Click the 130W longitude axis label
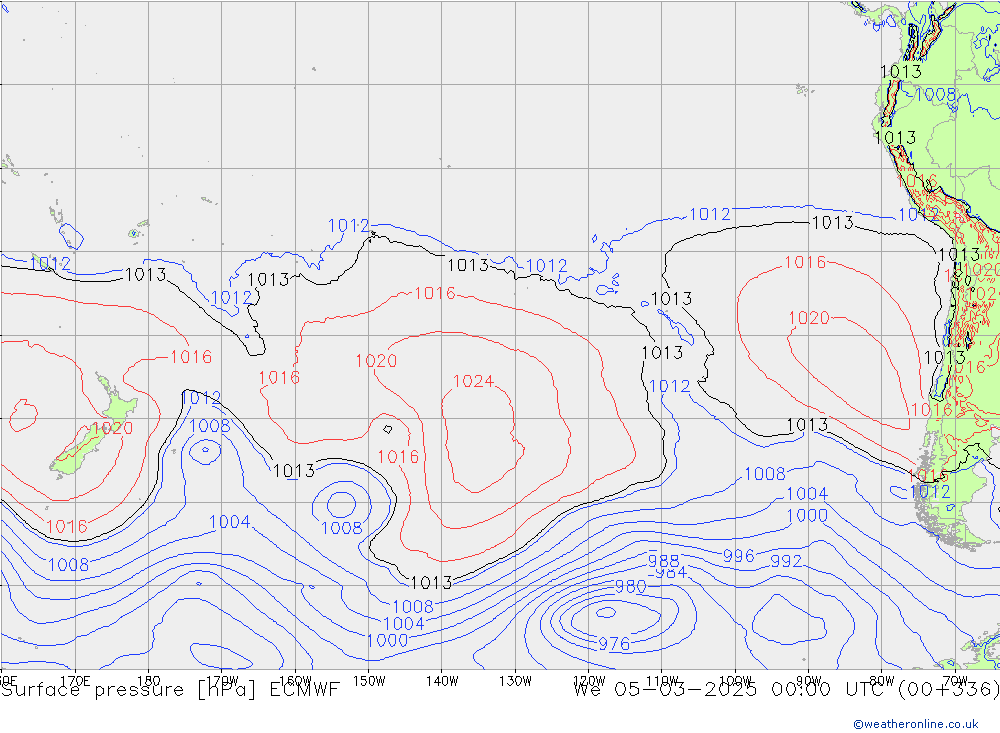1000x733 pixels. point(515,681)
